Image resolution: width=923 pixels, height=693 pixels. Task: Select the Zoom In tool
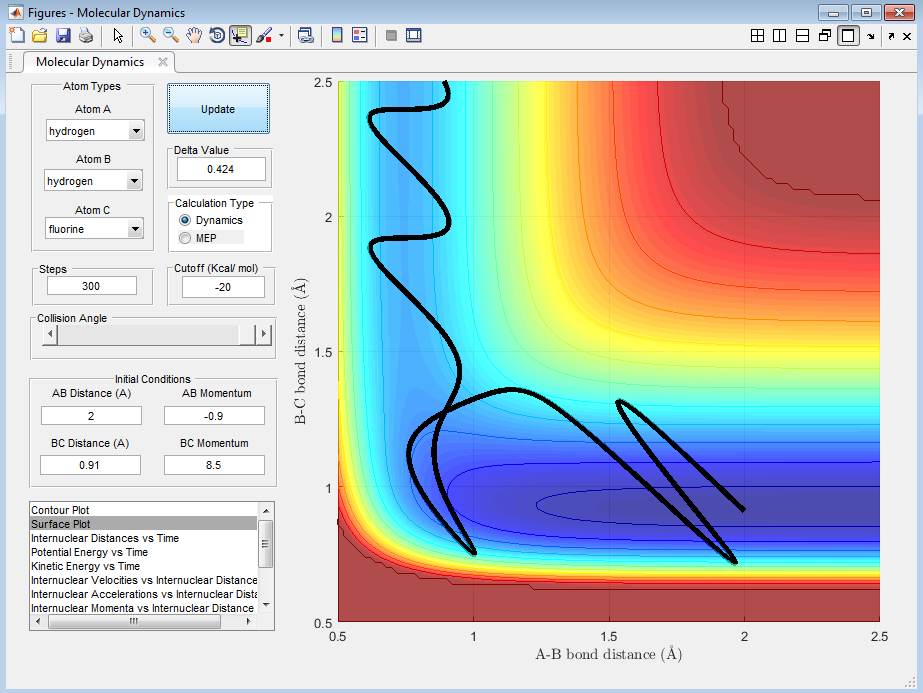pos(148,35)
